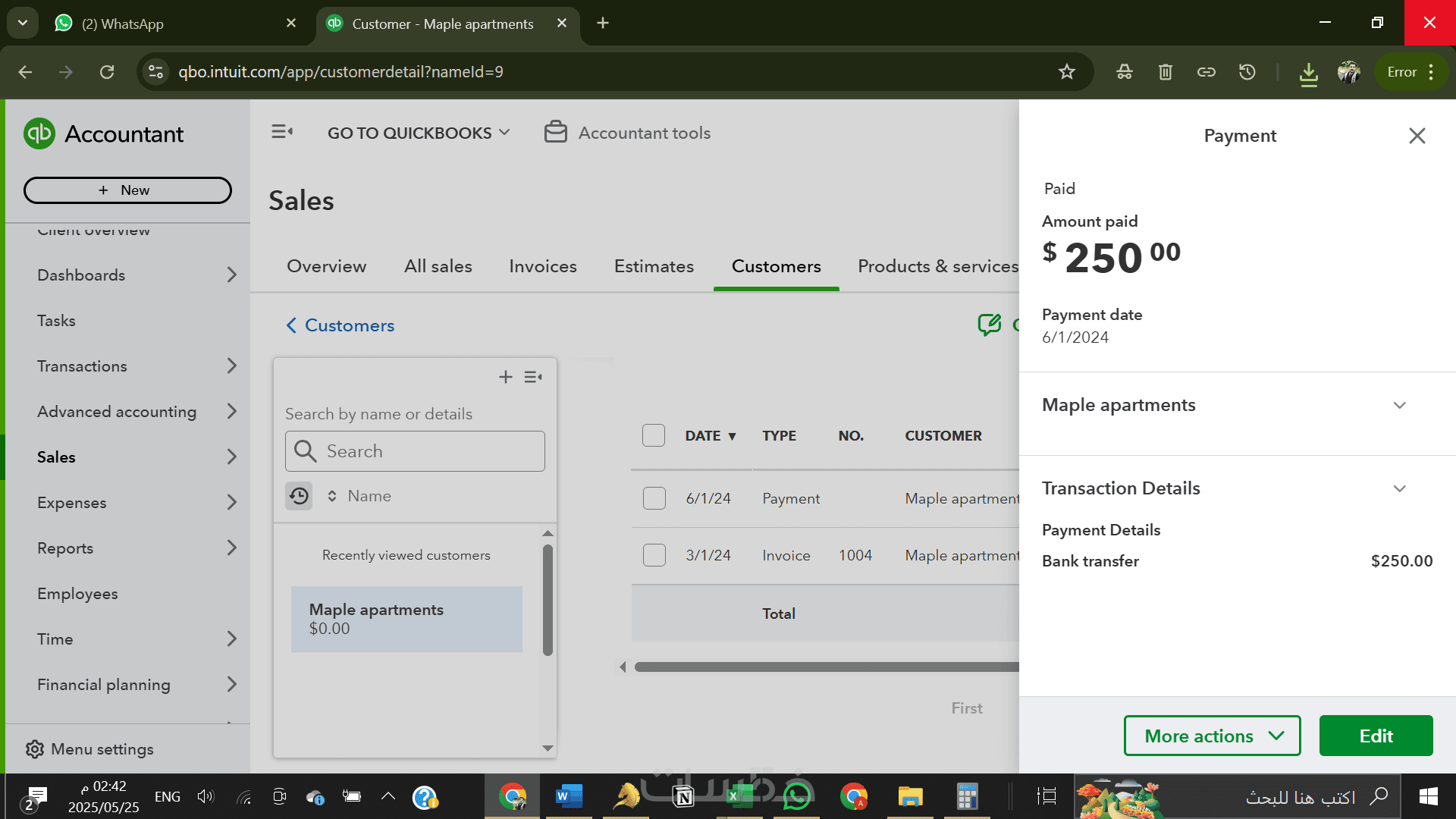Collapse the Transaction Details section
Screen dimensions: 1456x819
[x=1399, y=488]
